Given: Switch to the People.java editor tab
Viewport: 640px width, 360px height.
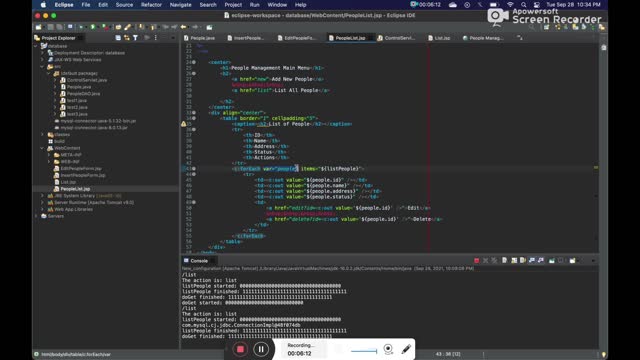Looking at the screenshot, I should (199, 38).
